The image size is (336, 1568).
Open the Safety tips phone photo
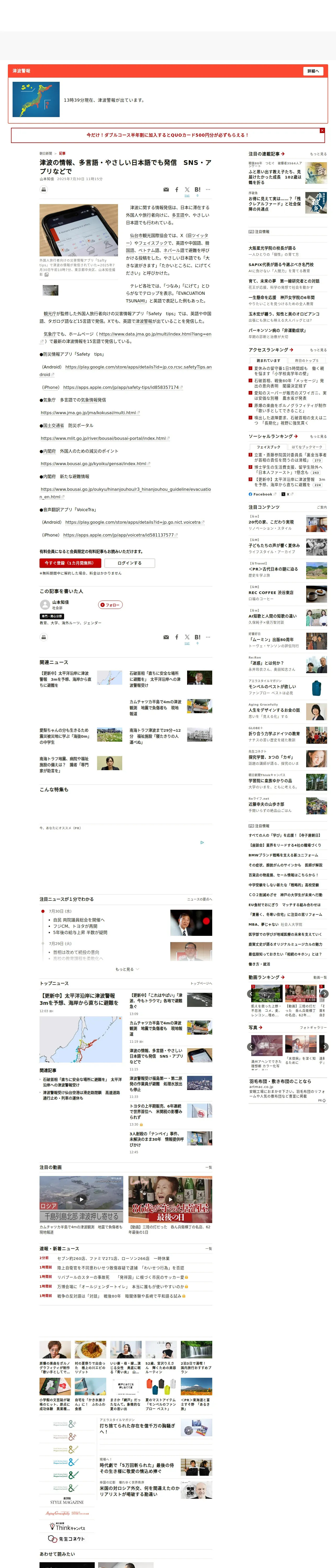(x=79, y=230)
